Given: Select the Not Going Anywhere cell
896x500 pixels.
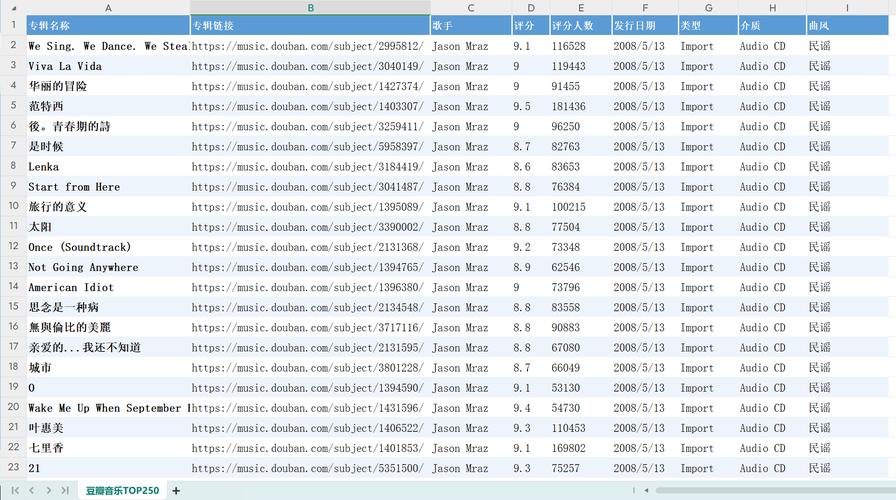Looking at the screenshot, I should click(x=108, y=267).
